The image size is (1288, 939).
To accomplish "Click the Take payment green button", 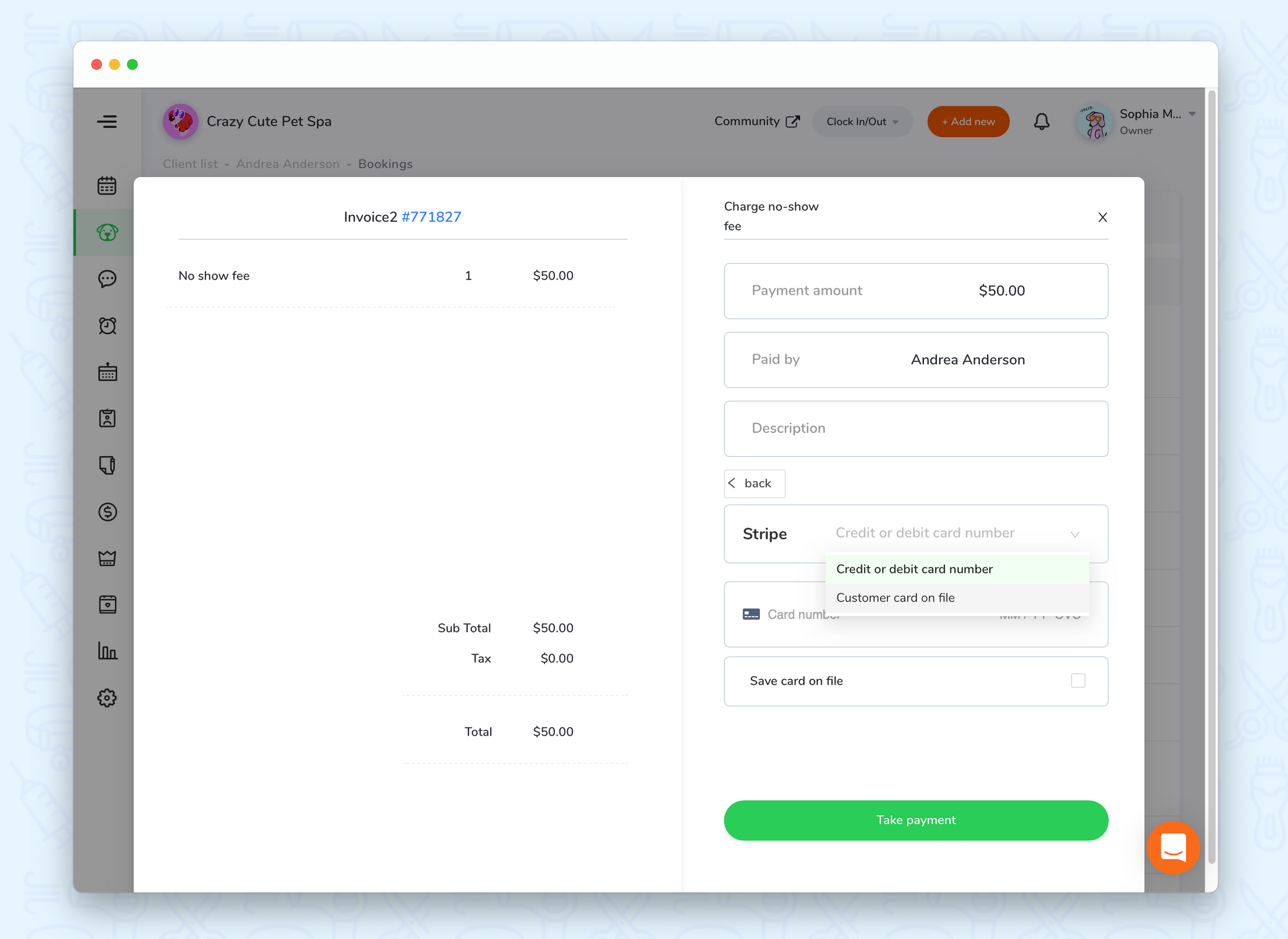I will [x=916, y=820].
